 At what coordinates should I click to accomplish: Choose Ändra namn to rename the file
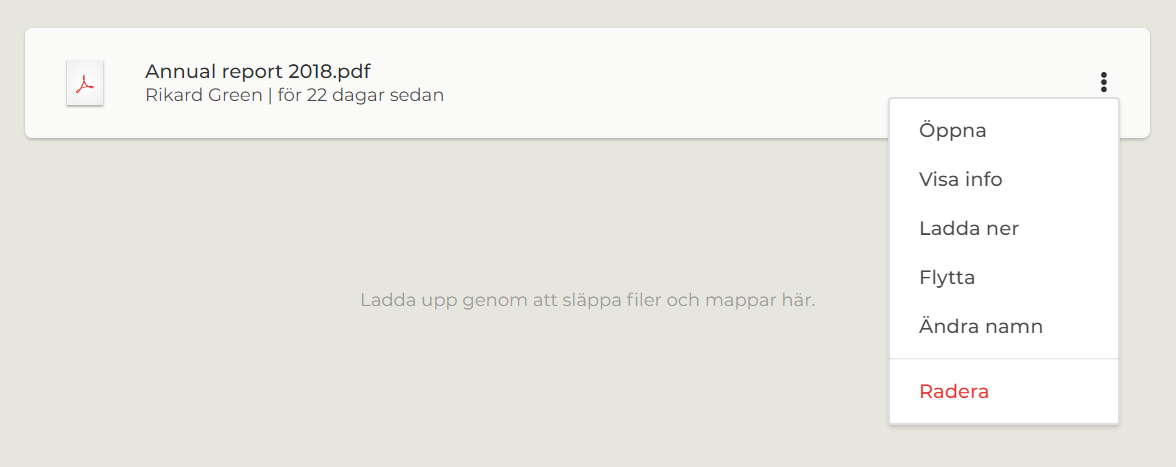coord(980,326)
